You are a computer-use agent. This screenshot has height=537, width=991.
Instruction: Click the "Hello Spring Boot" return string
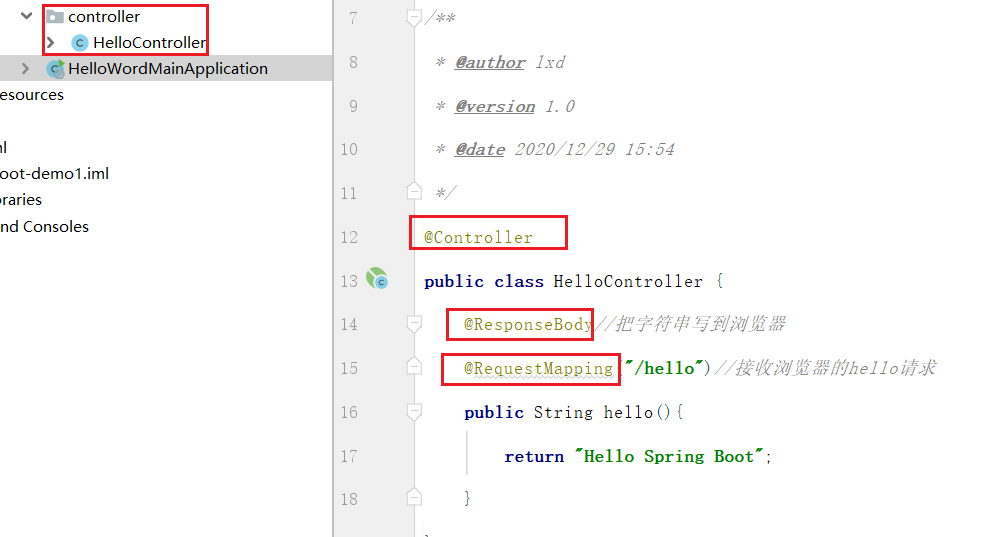pyautogui.click(x=669, y=456)
